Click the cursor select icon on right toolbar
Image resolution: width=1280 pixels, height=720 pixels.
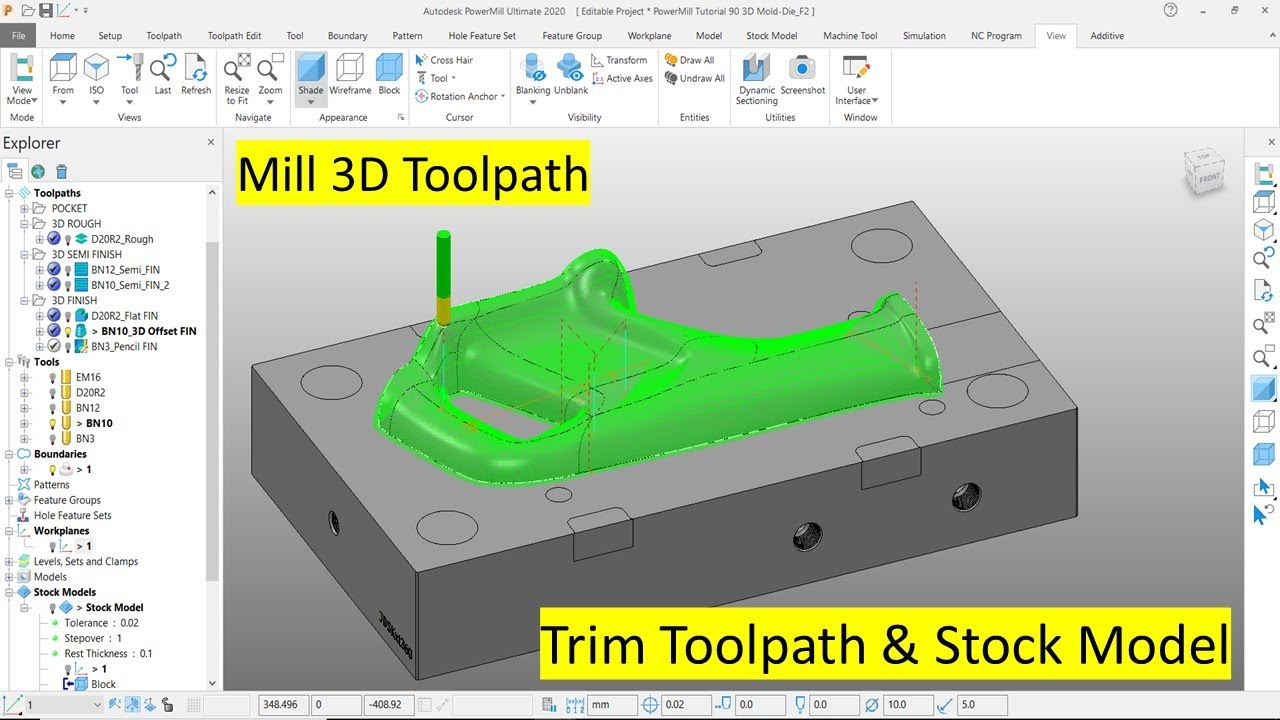[x=1263, y=487]
